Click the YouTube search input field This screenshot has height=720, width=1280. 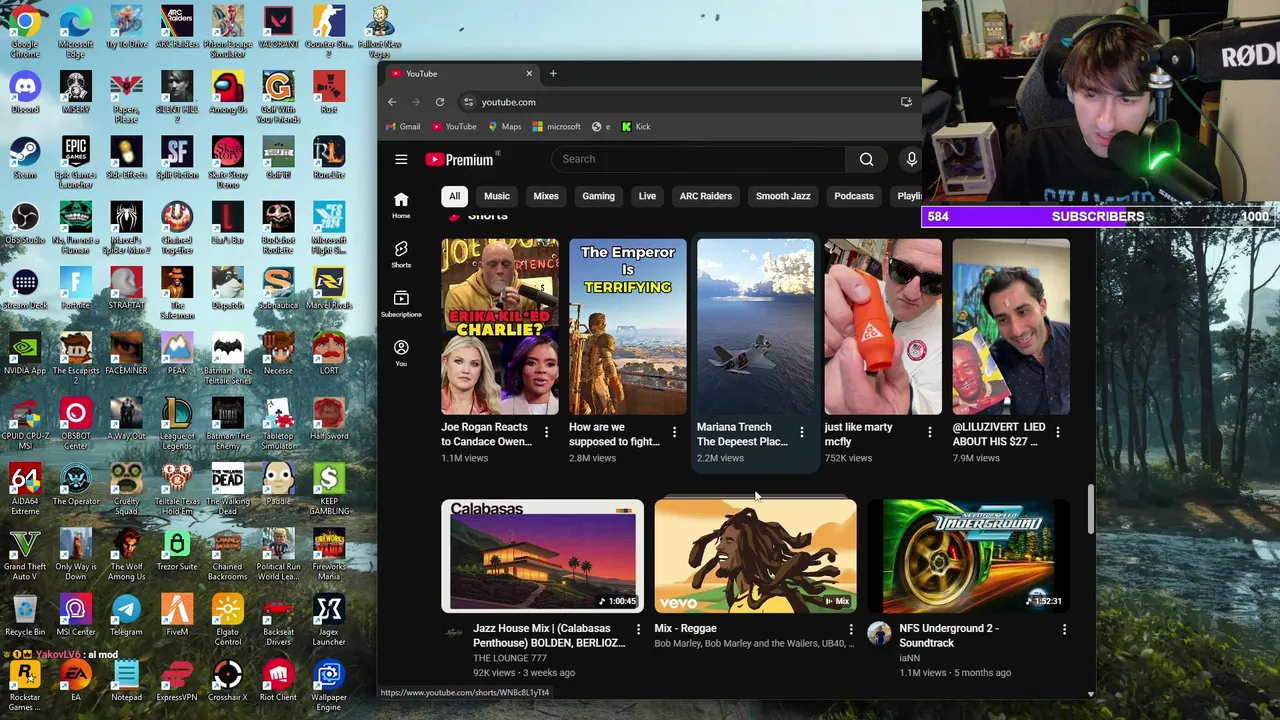(x=698, y=159)
